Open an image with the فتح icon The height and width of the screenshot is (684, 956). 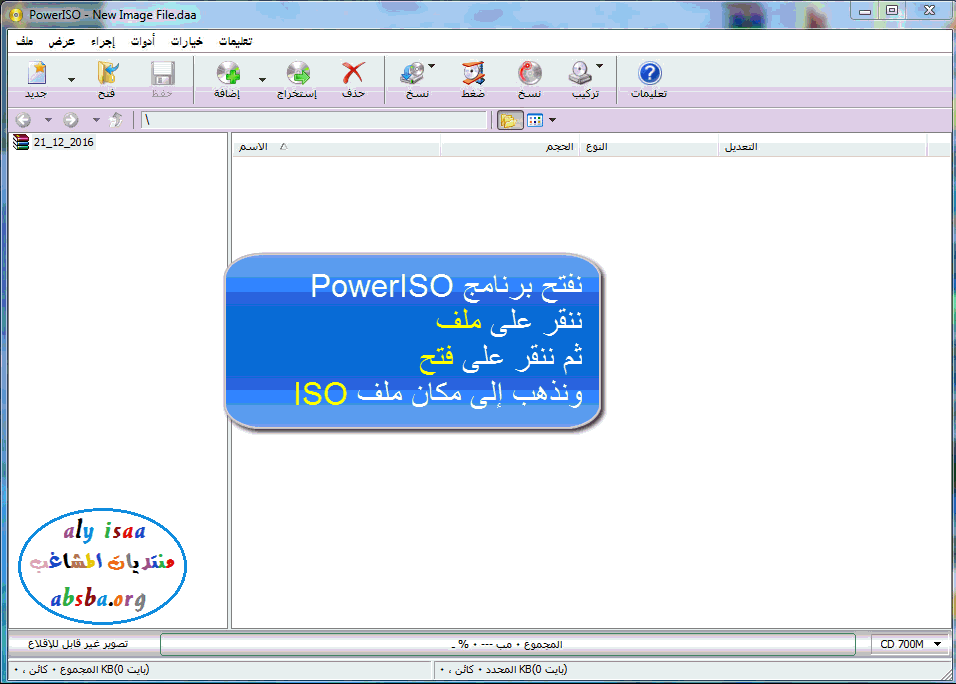tap(106, 76)
